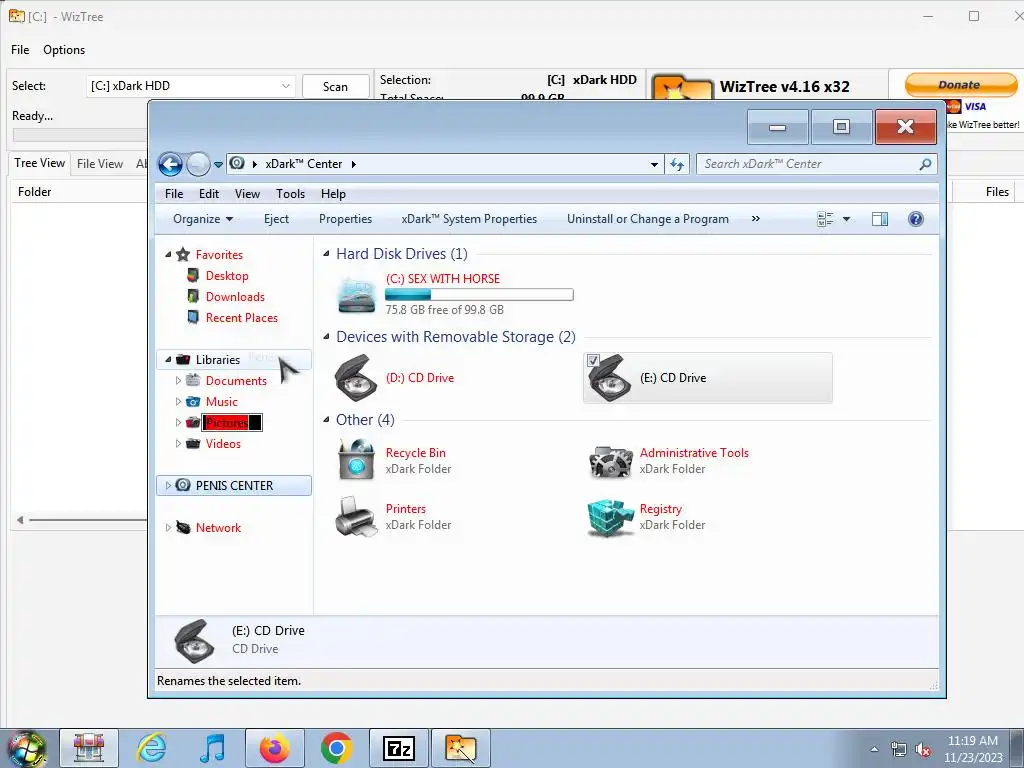Image resolution: width=1024 pixels, height=768 pixels.
Task: Click Properties in the command bar
Action: point(345,219)
